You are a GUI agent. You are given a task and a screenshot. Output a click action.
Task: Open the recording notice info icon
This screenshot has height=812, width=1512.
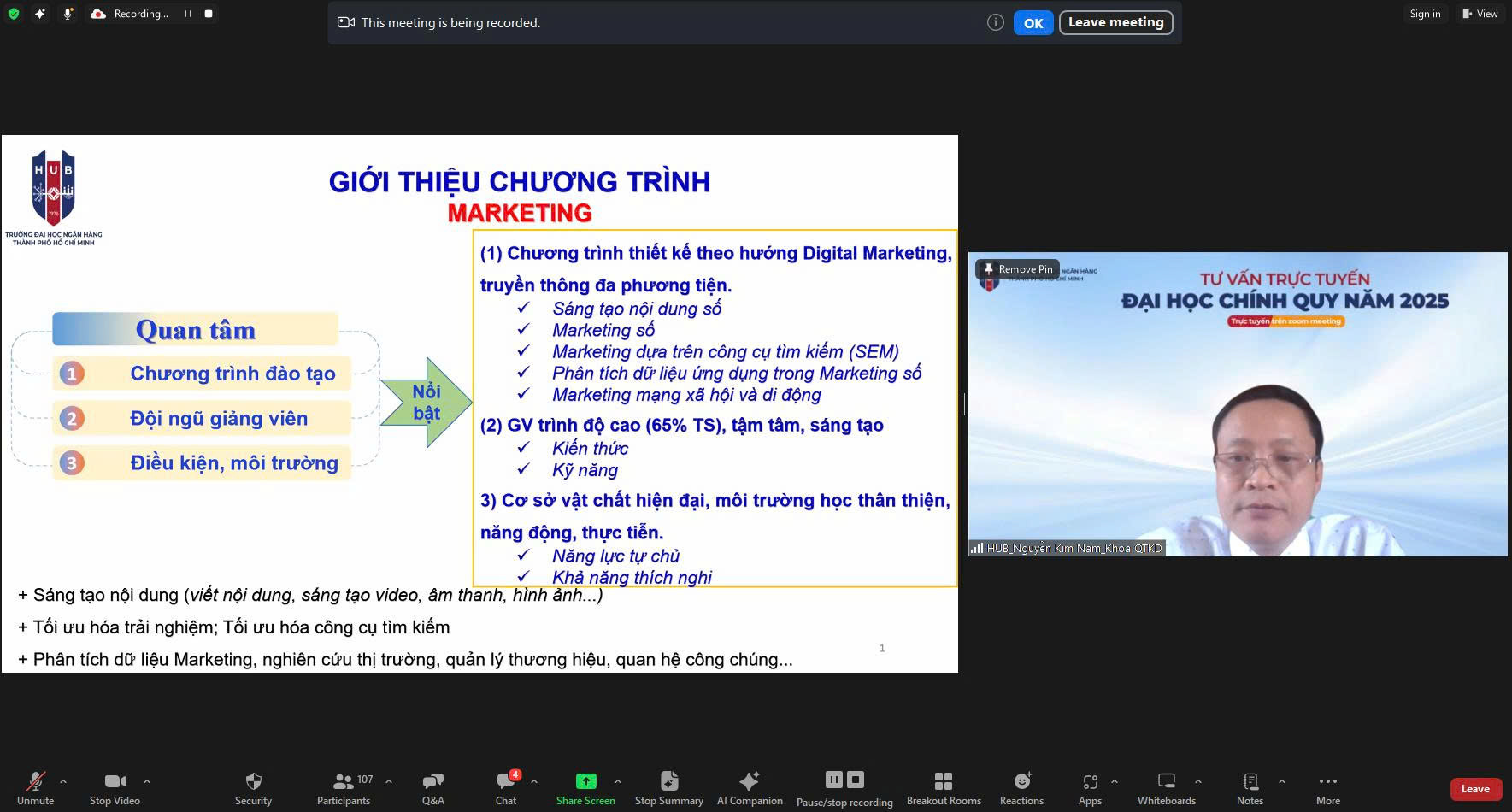pos(995,23)
